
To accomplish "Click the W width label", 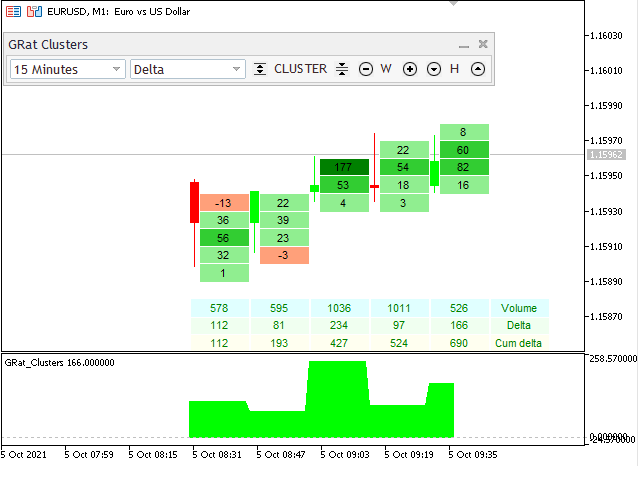I will click(x=386, y=69).
